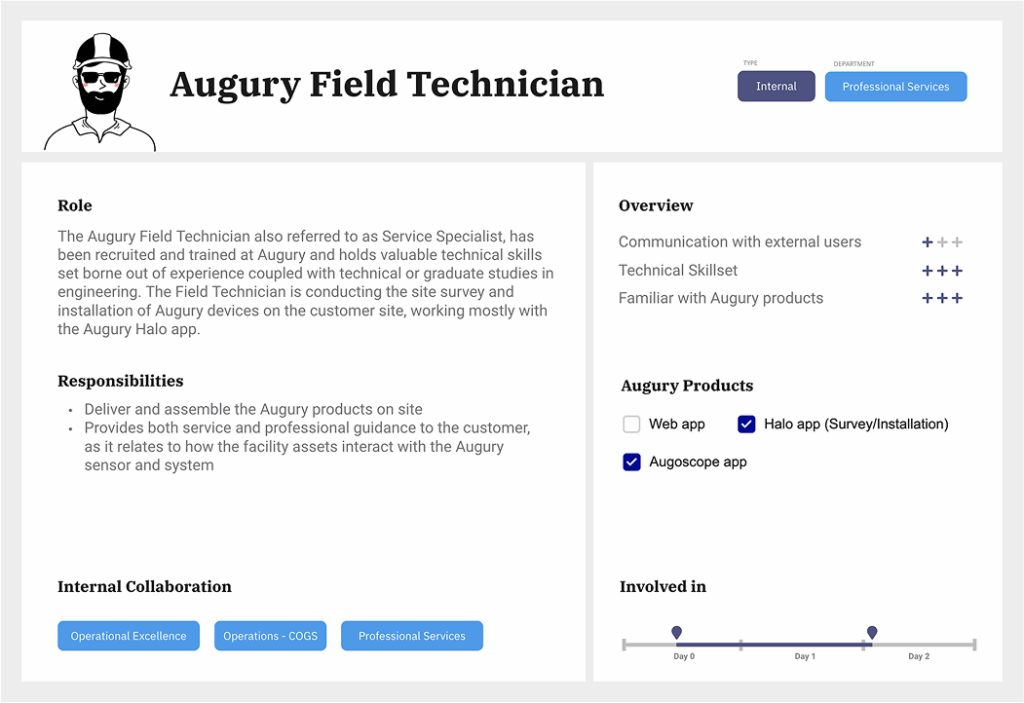Click the Communication with external users plus rating
Screen dimensions: 1024x703
[942, 242]
